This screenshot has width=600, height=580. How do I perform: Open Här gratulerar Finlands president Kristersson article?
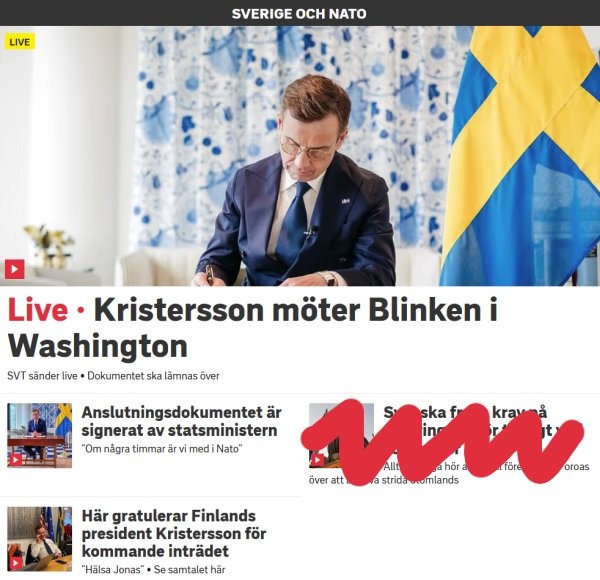174,533
